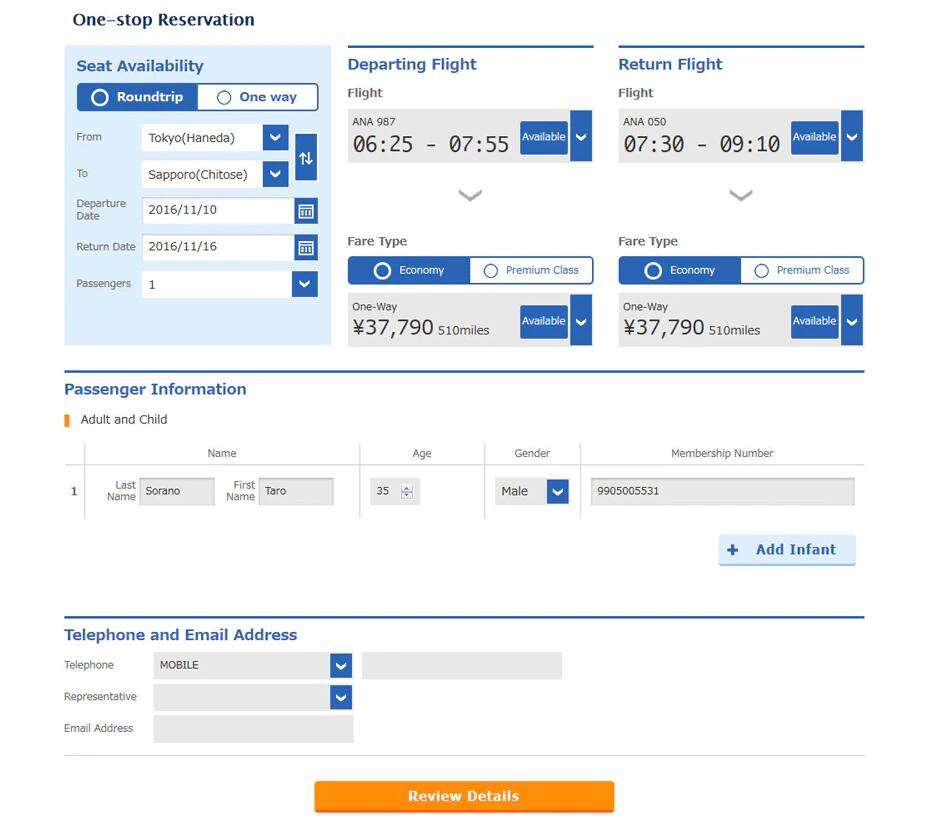Open the Departure Date calendar icon
This screenshot has width=930, height=828.
pos(305,210)
